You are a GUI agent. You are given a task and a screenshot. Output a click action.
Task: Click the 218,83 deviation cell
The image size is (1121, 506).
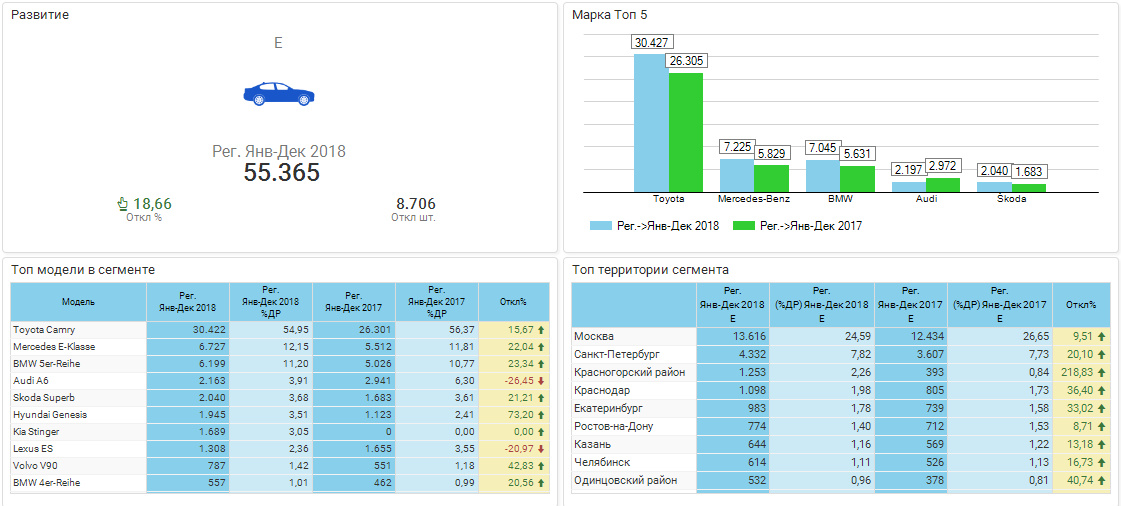pyautogui.click(x=1080, y=372)
